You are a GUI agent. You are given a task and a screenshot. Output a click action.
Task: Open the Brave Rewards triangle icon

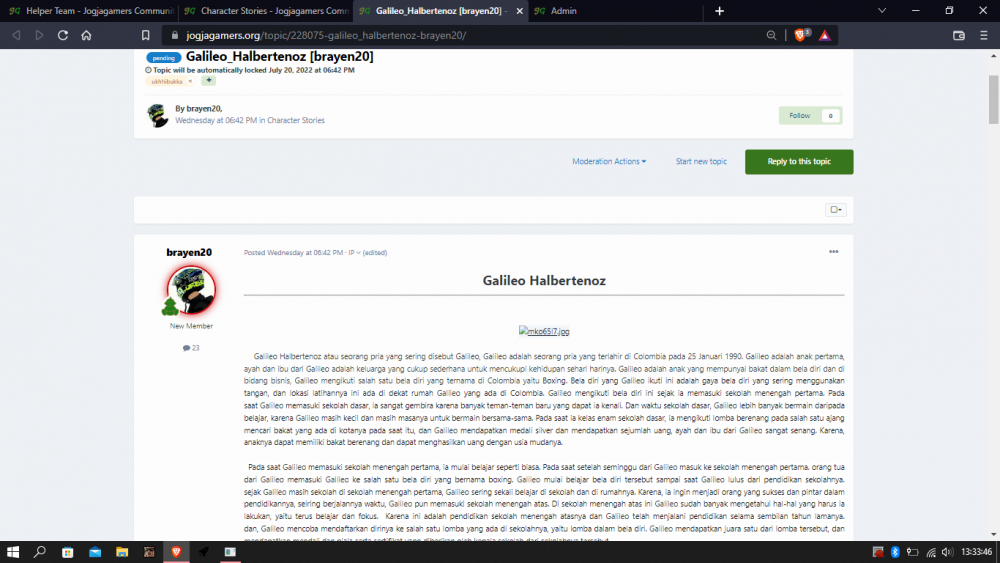click(825, 36)
